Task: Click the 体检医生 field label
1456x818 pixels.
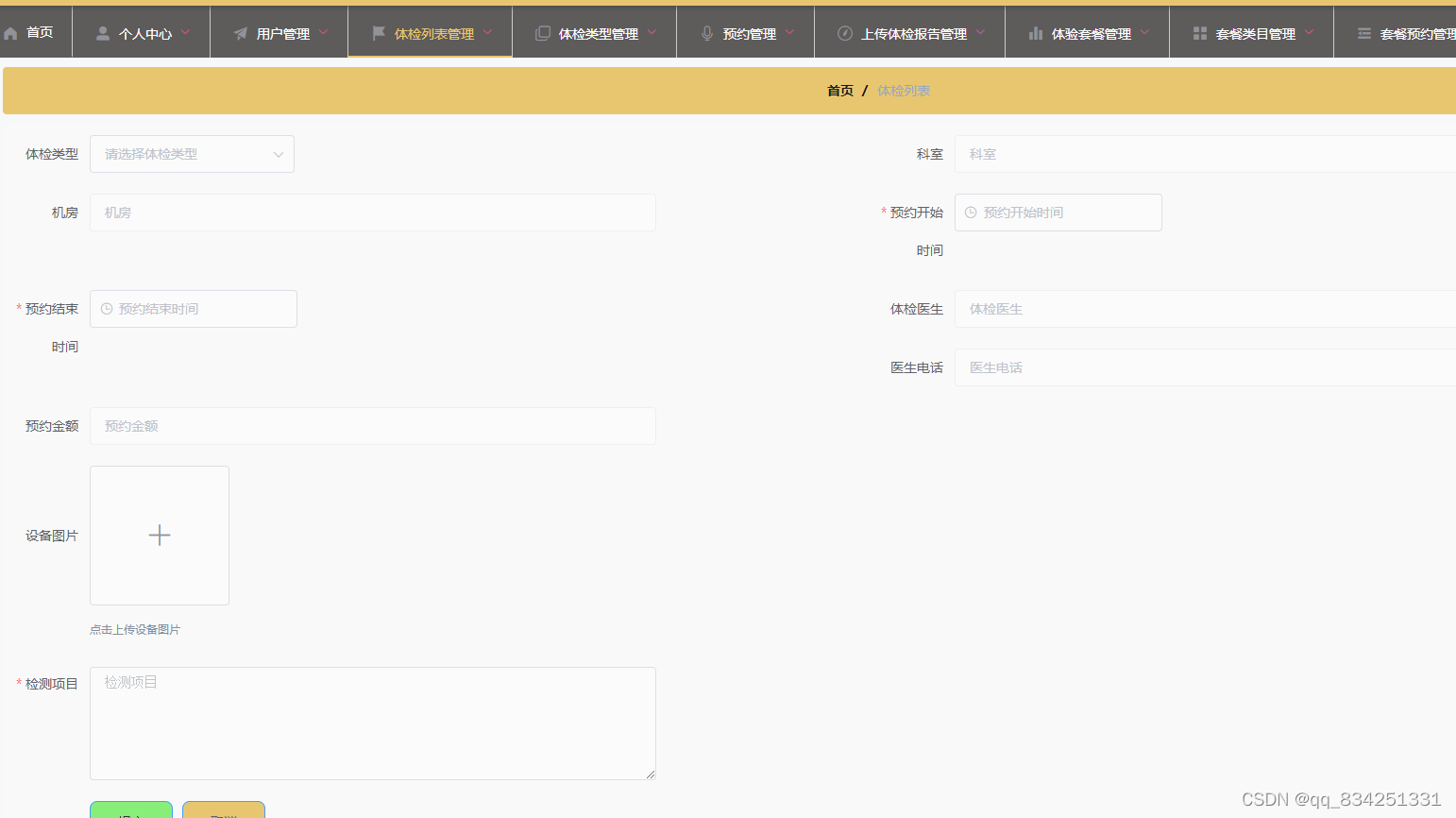Action: pos(917,309)
